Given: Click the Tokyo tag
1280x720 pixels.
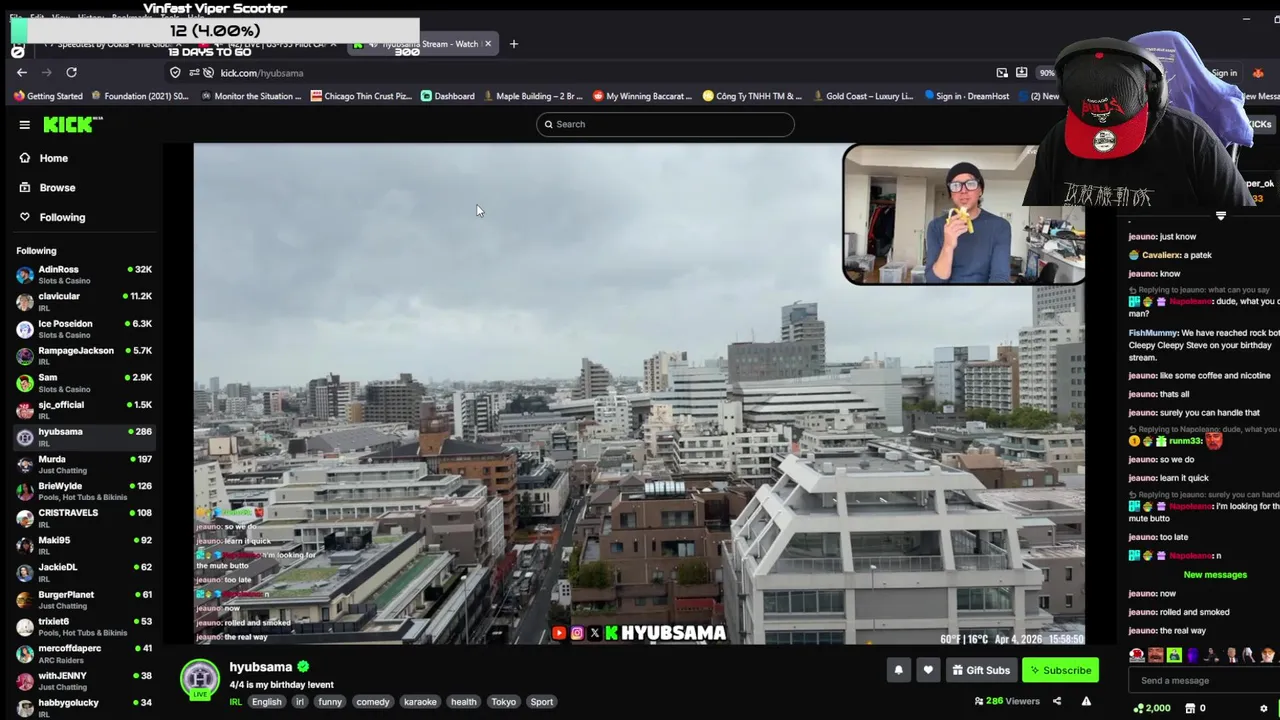Looking at the screenshot, I should (504, 702).
